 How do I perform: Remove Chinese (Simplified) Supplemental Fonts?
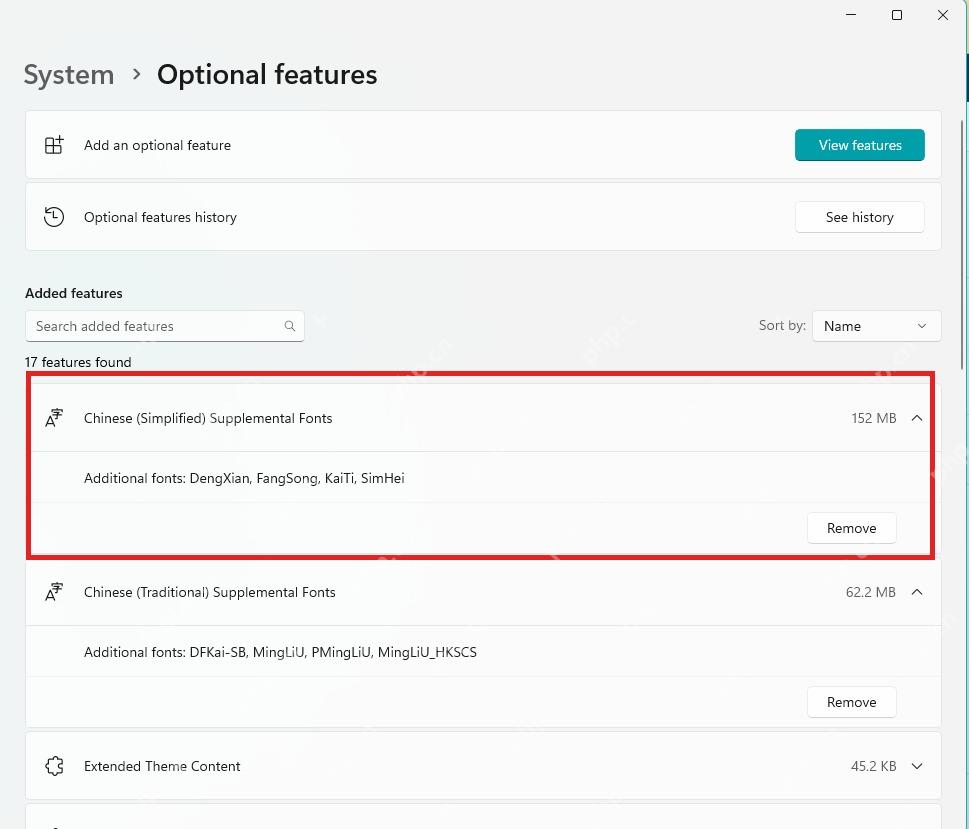852,528
